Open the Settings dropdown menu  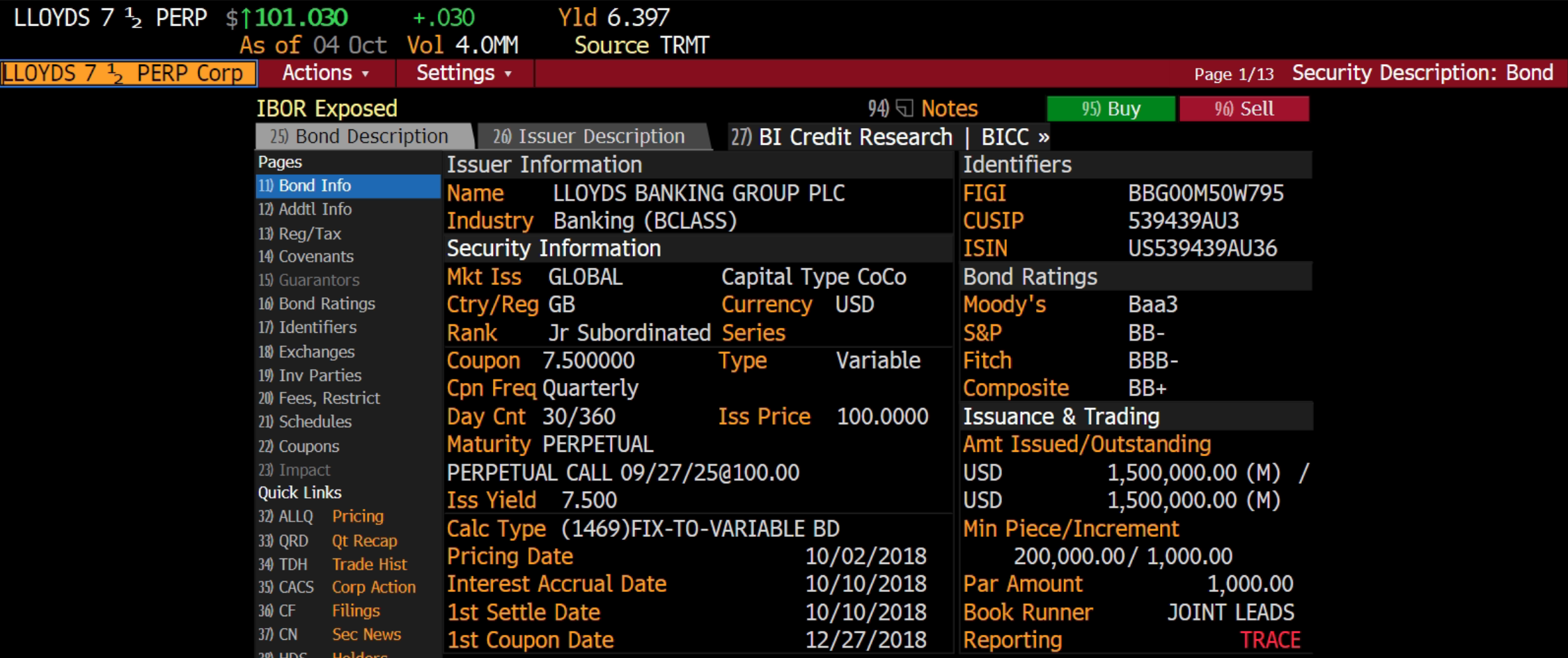(x=464, y=73)
